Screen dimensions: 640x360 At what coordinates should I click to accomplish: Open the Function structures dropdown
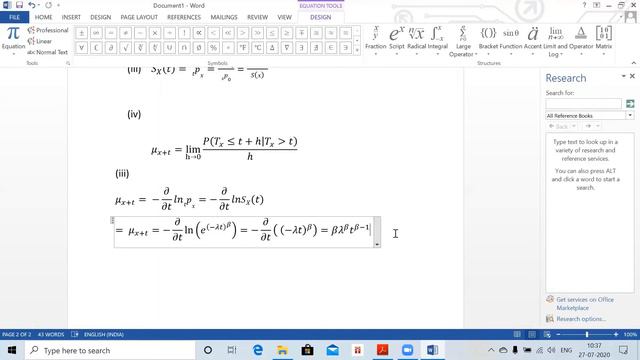511,40
